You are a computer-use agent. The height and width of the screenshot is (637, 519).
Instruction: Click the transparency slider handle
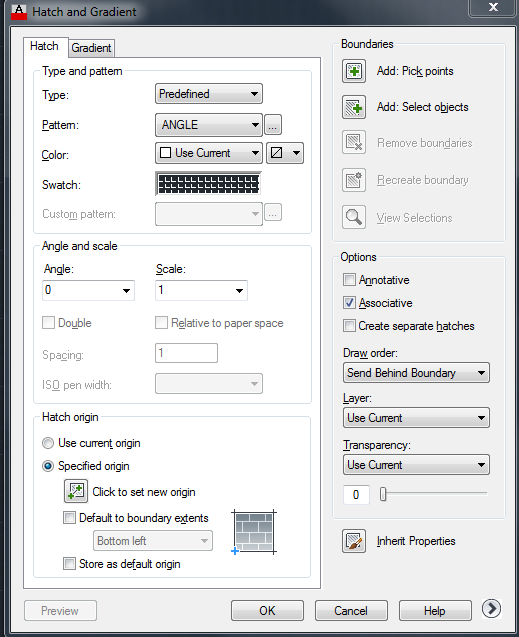[x=383, y=494]
